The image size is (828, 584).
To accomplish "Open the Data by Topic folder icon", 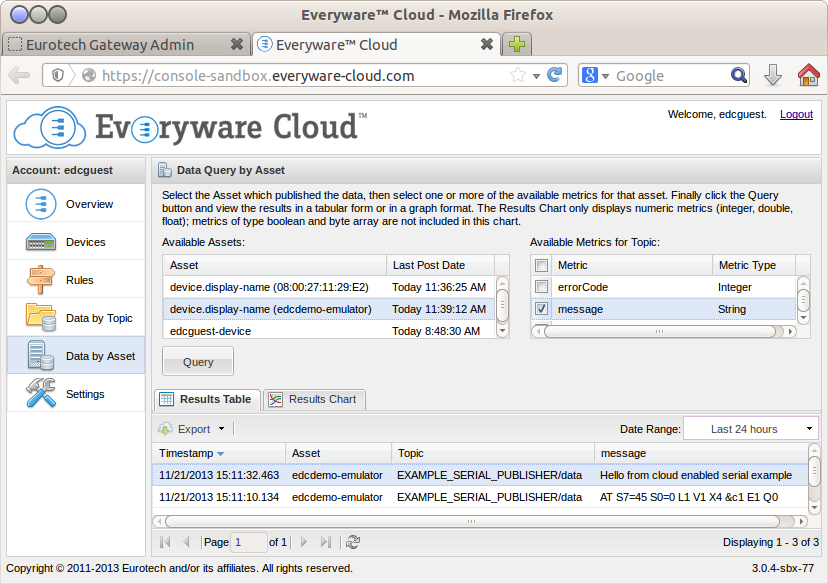I will [41, 317].
